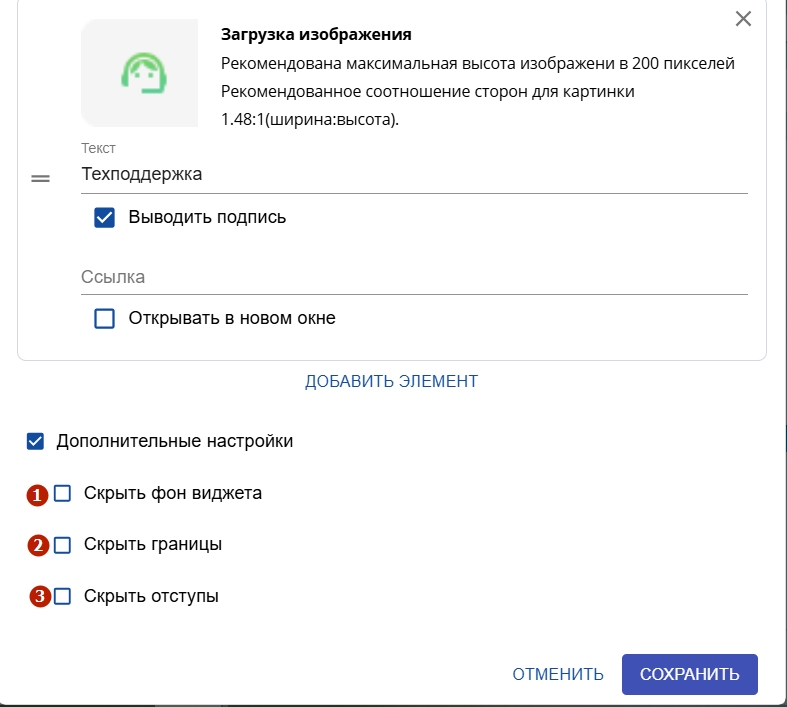787x707 pixels.
Task: Click the Загрузка изображения heading
Action: pos(316,35)
